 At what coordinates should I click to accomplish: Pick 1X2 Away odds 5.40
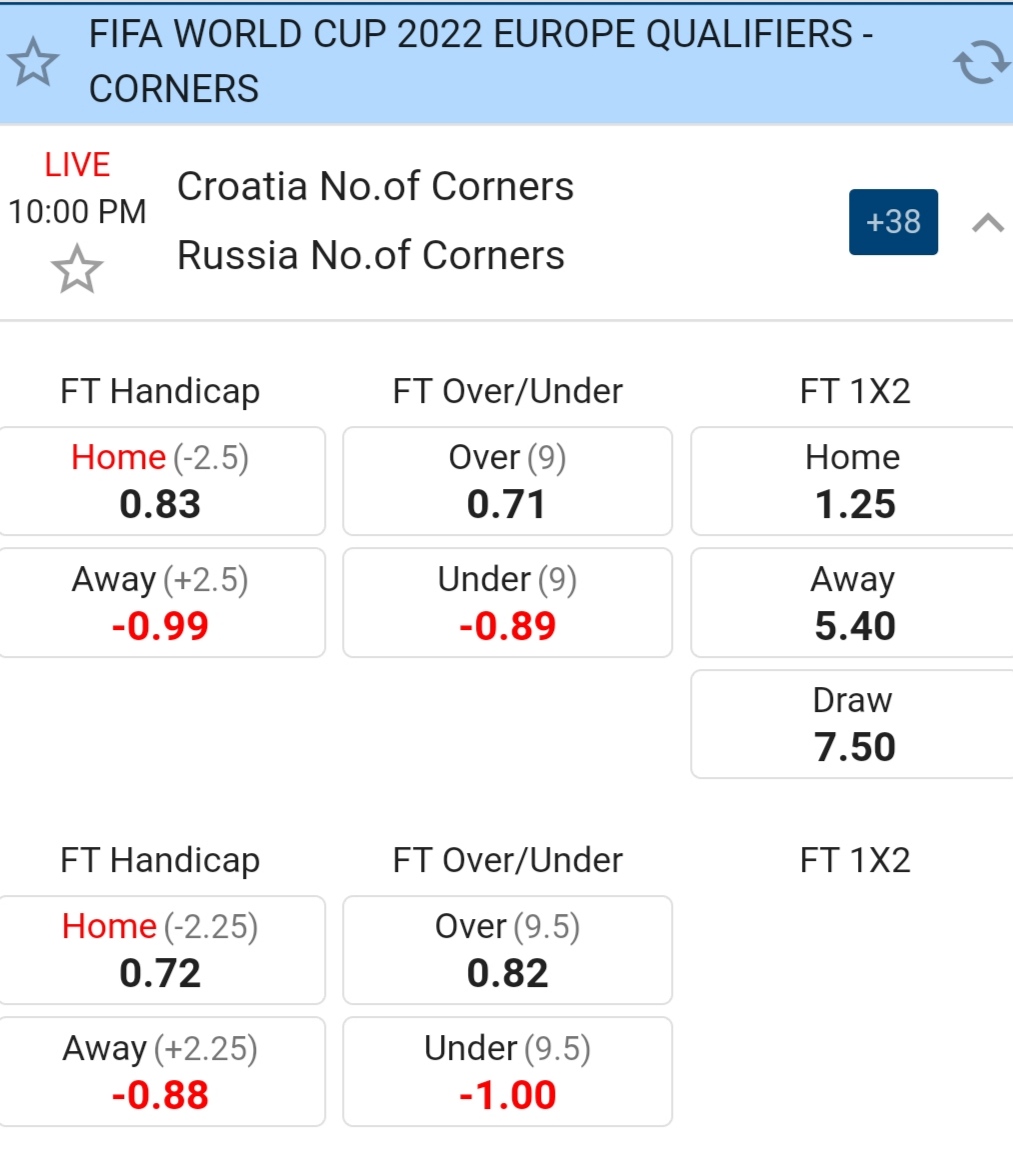coord(853,603)
